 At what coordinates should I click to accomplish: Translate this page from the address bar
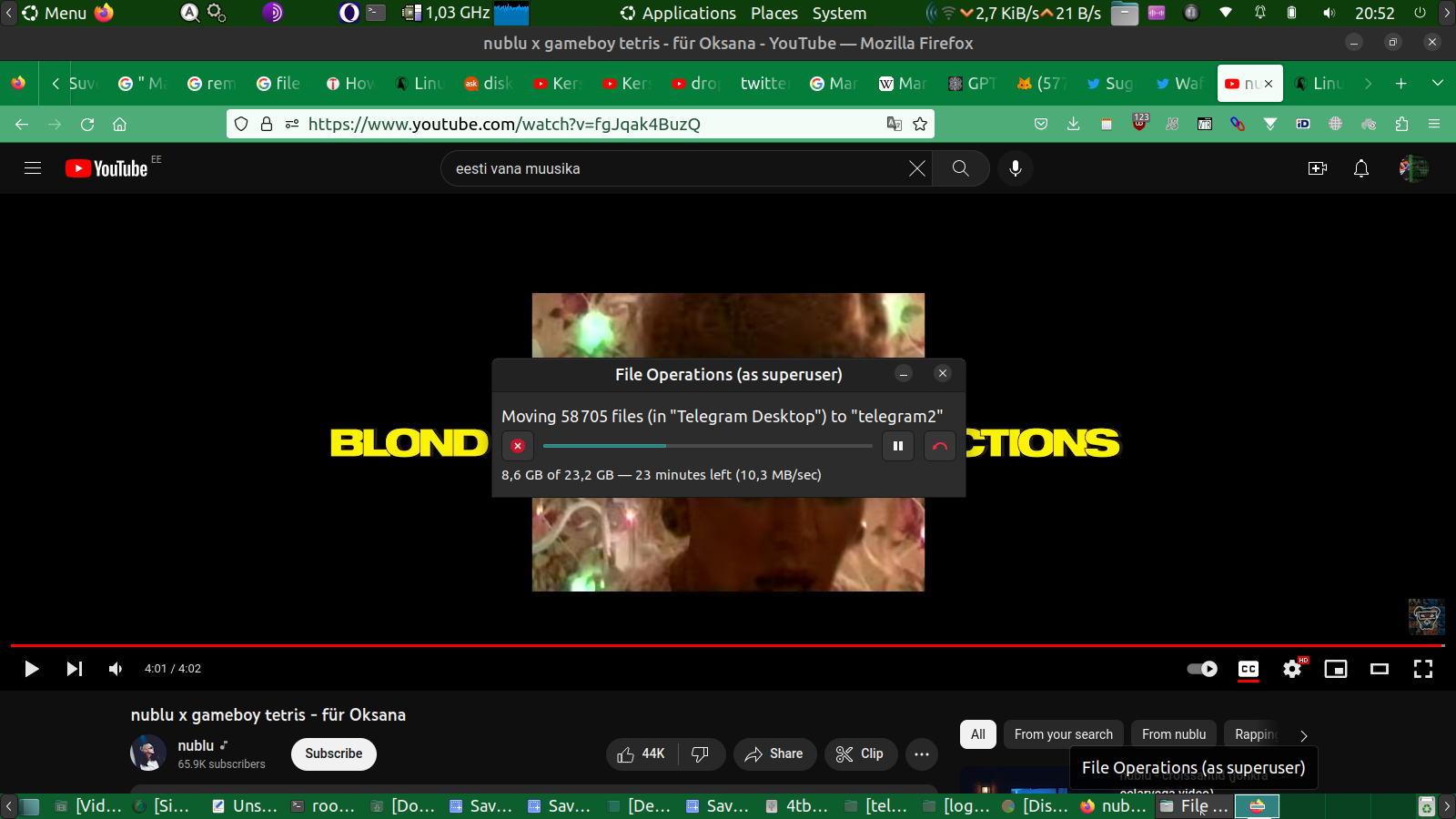895,125
